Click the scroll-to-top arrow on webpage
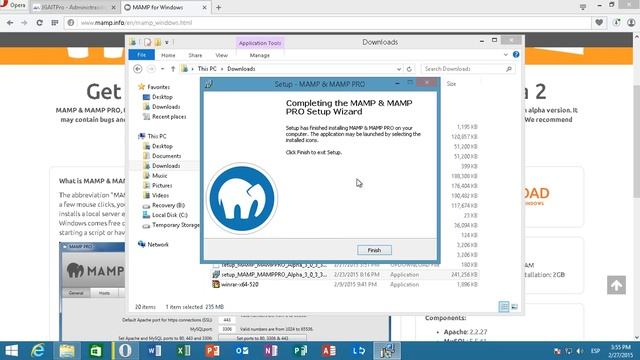 pyautogui.click(x=616, y=285)
